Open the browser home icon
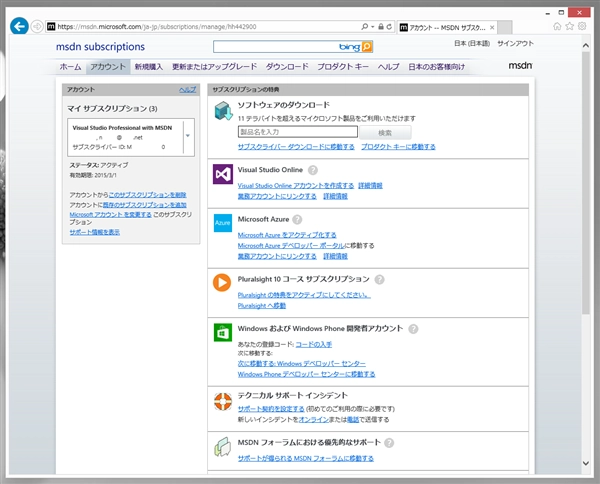 tap(557, 26)
